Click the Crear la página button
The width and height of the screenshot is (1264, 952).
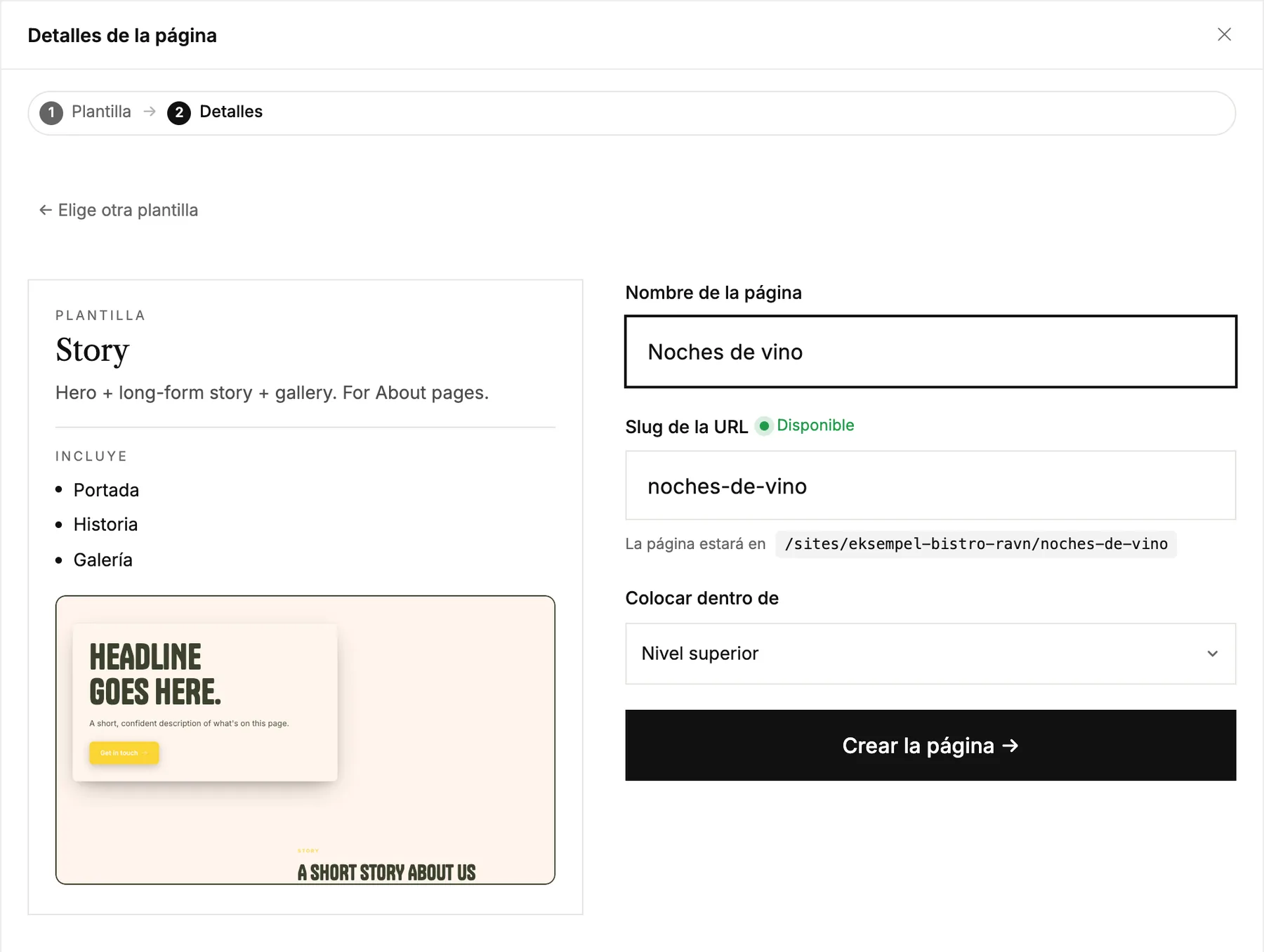[x=930, y=745]
